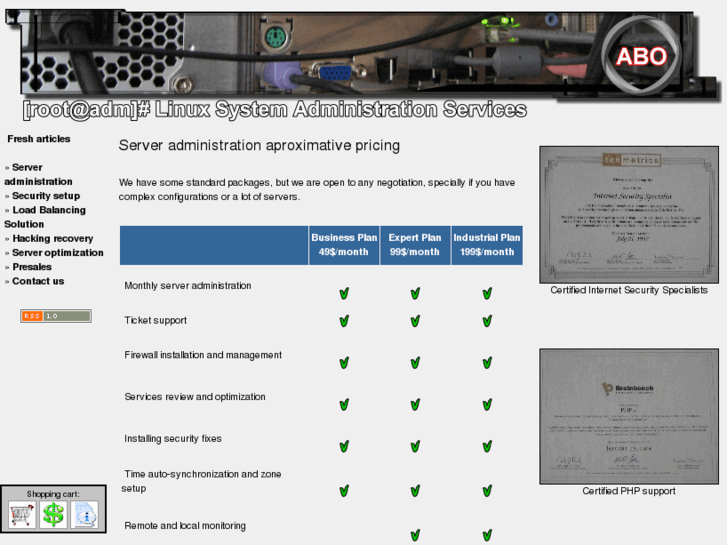Open the Security setup link
Screen dimensions: 727x545
(45, 196)
